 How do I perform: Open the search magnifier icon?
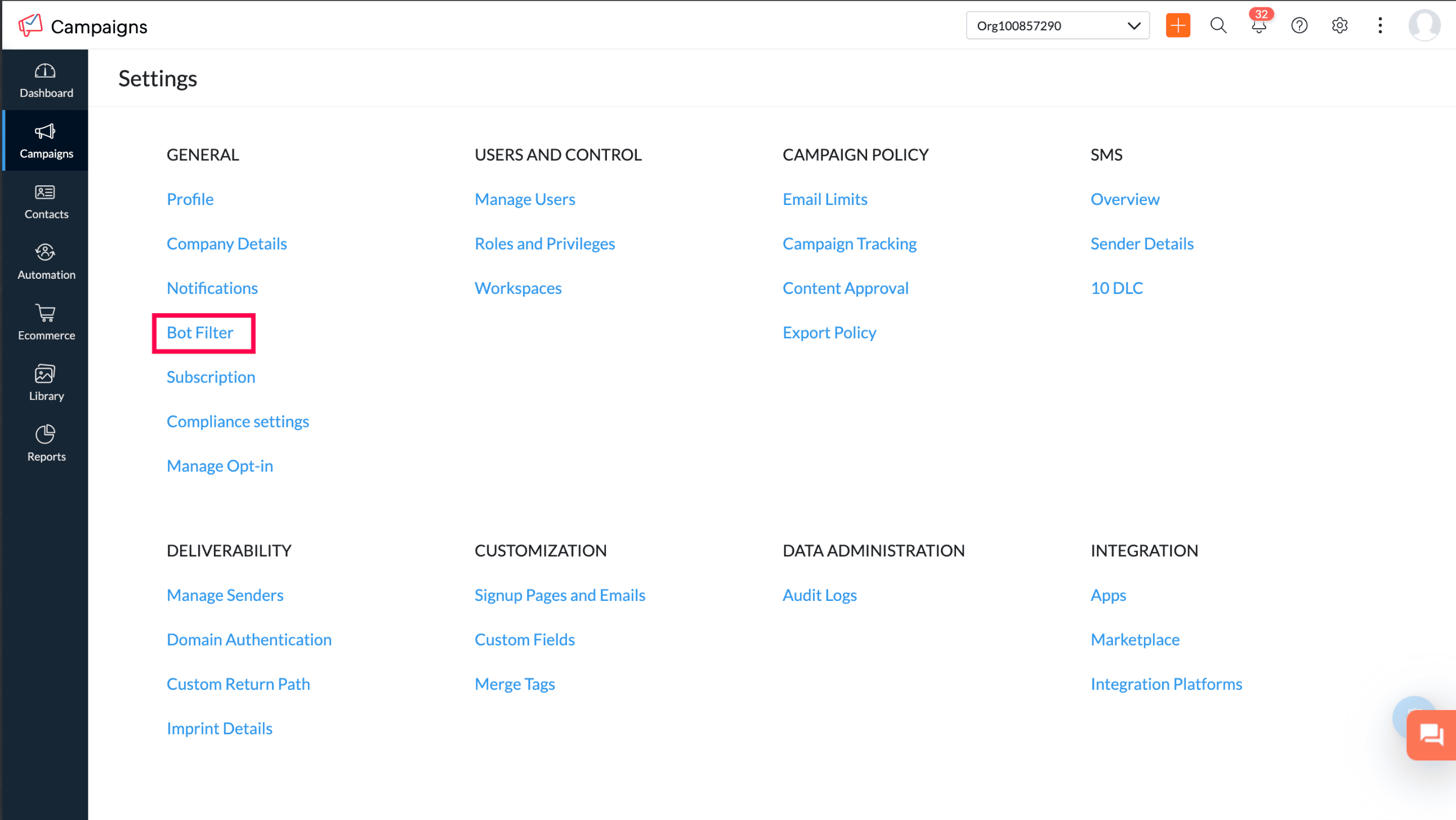click(x=1218, y=25)
